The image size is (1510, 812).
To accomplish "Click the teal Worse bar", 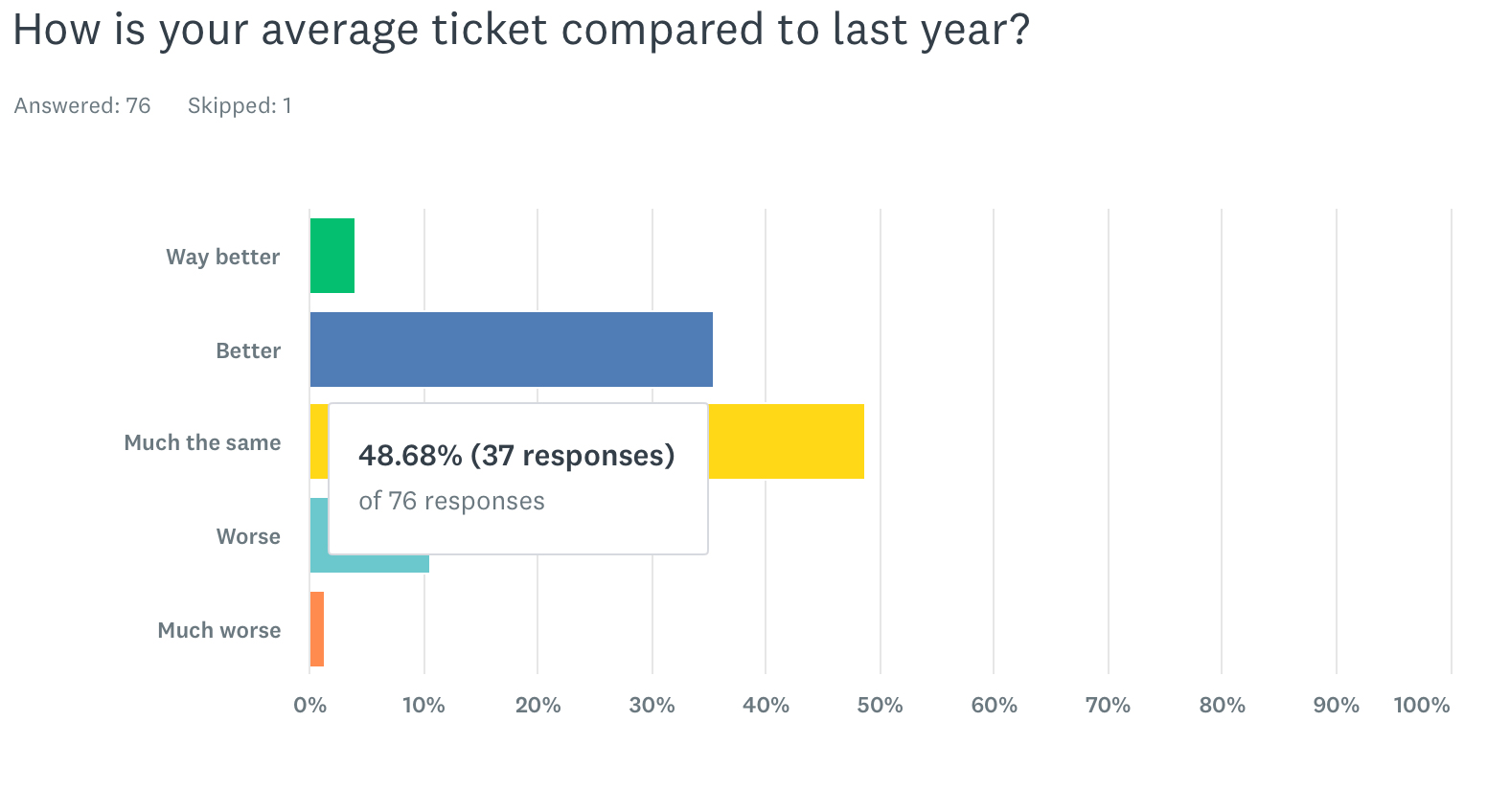I will pos(378,563).
